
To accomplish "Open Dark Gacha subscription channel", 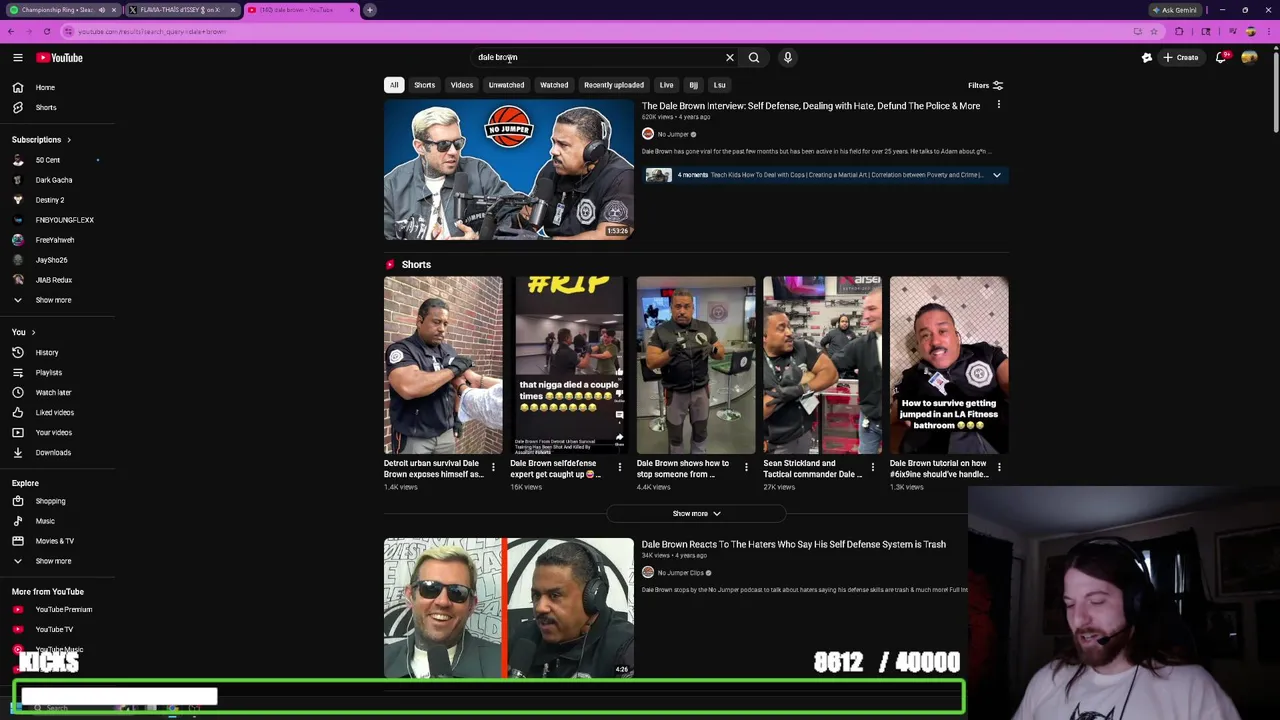I will (56, 180).
